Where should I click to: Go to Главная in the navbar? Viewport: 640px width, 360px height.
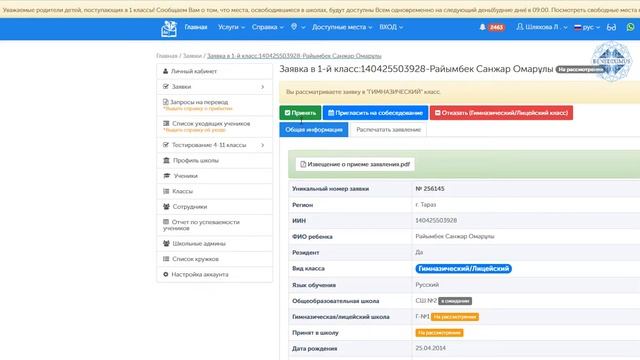tap(196, 27)
